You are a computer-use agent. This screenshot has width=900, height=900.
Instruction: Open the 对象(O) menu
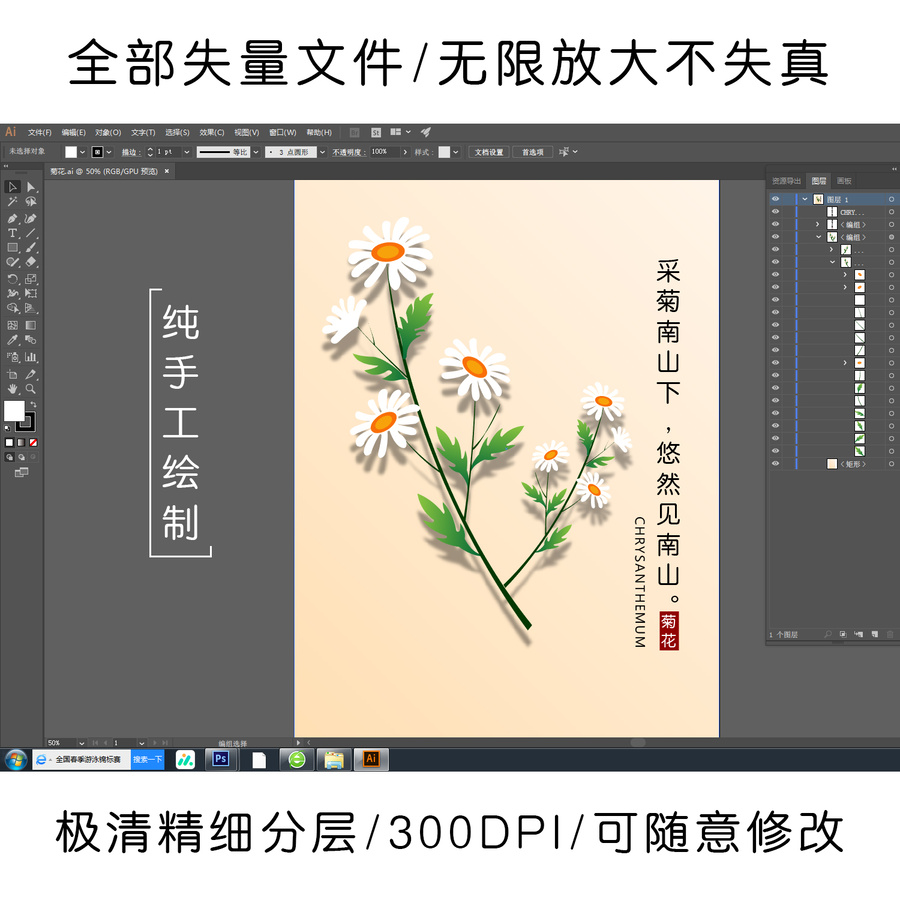tap(108, 133)
